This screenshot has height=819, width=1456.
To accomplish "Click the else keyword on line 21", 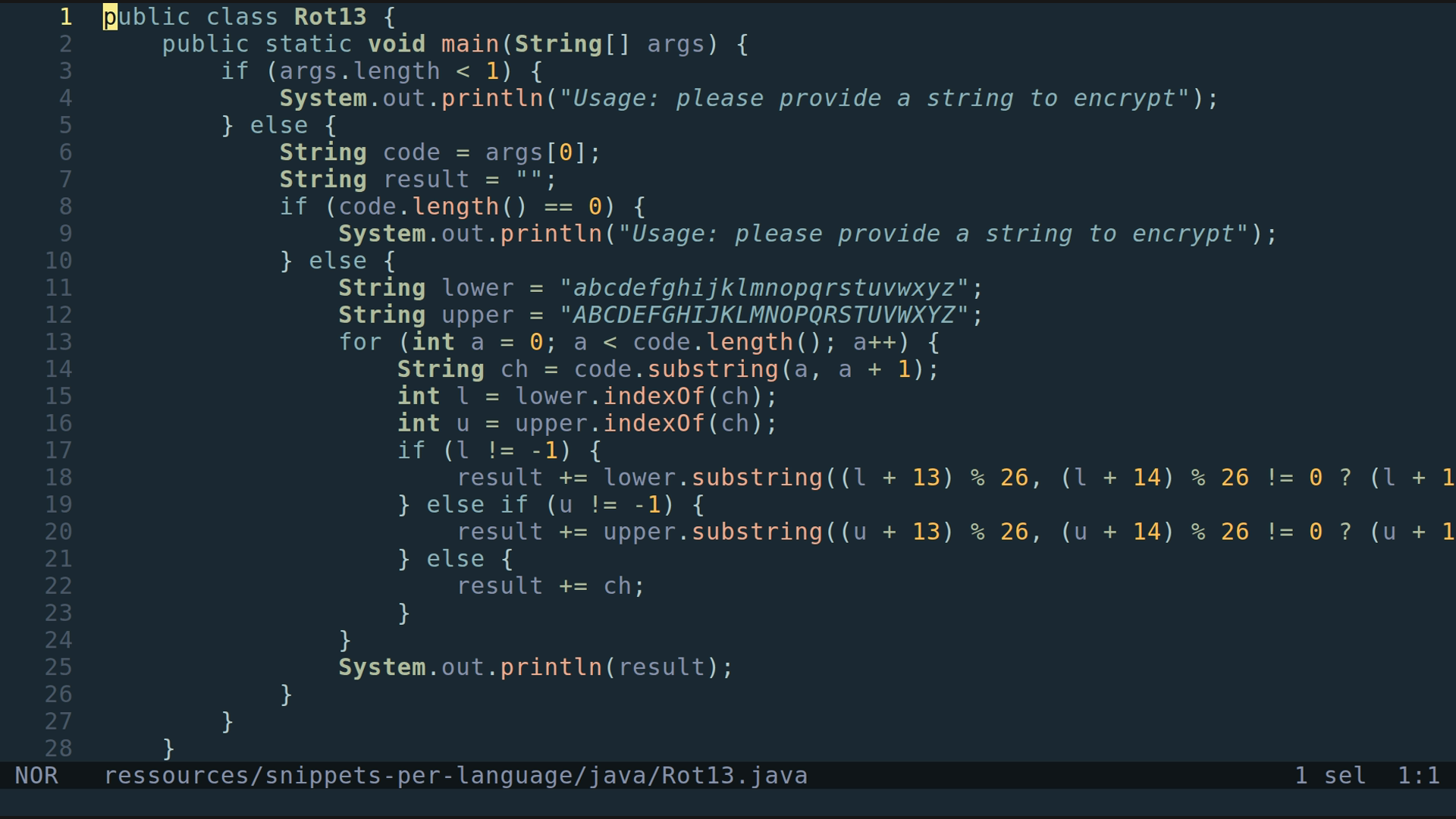I will (457, 558).
